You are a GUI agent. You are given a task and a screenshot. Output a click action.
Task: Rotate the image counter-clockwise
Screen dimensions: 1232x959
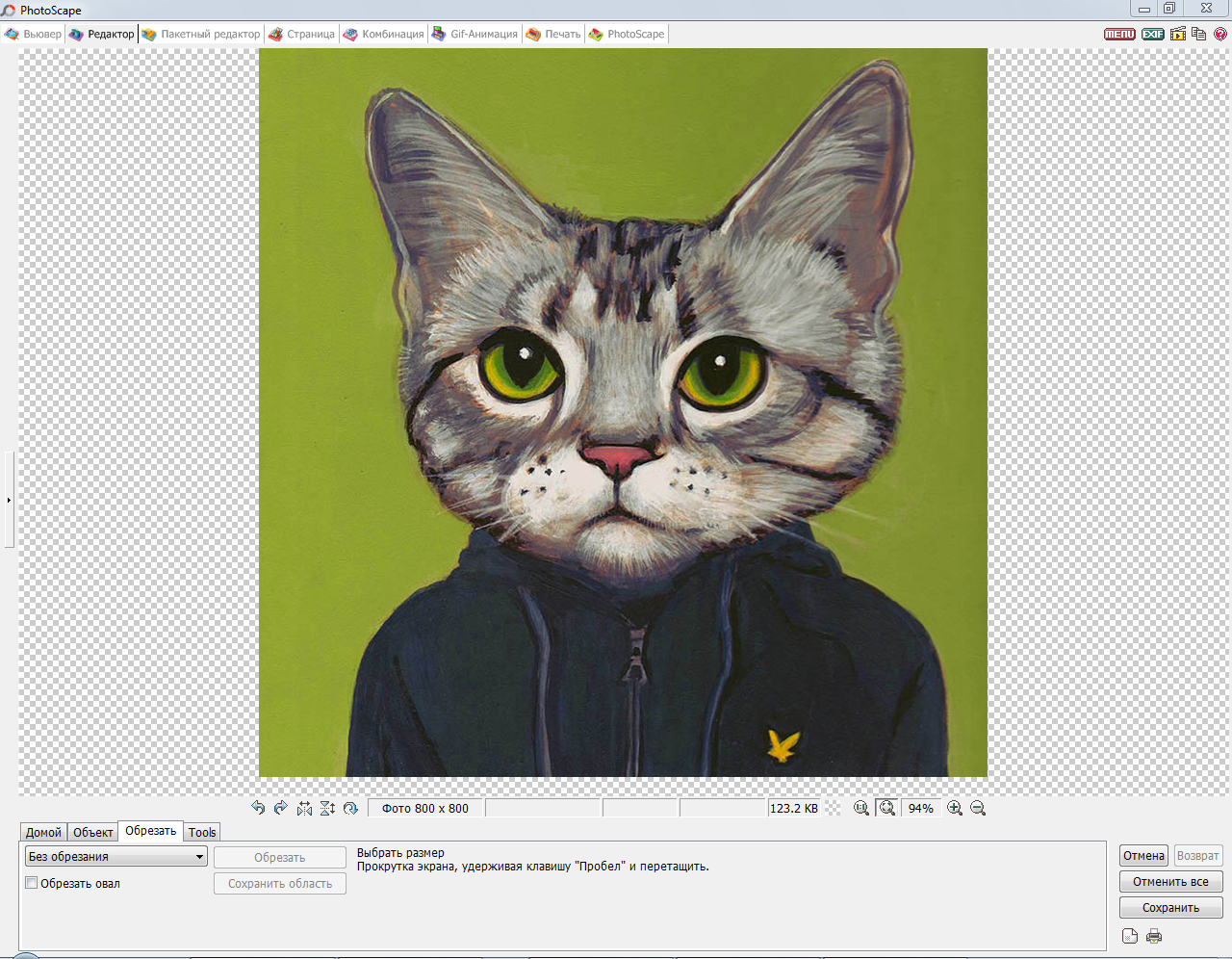258,808
